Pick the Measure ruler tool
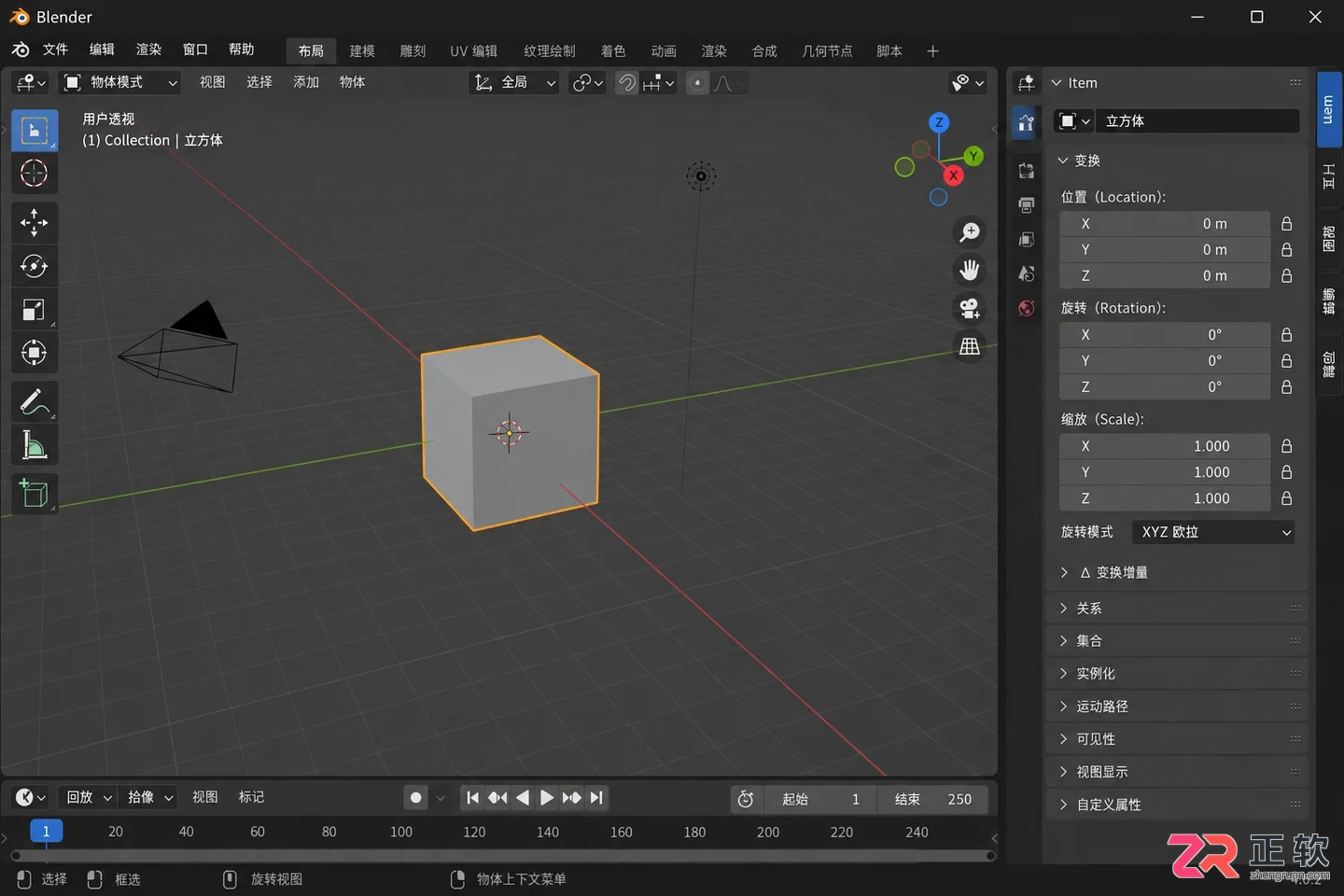 click(35, 445)
